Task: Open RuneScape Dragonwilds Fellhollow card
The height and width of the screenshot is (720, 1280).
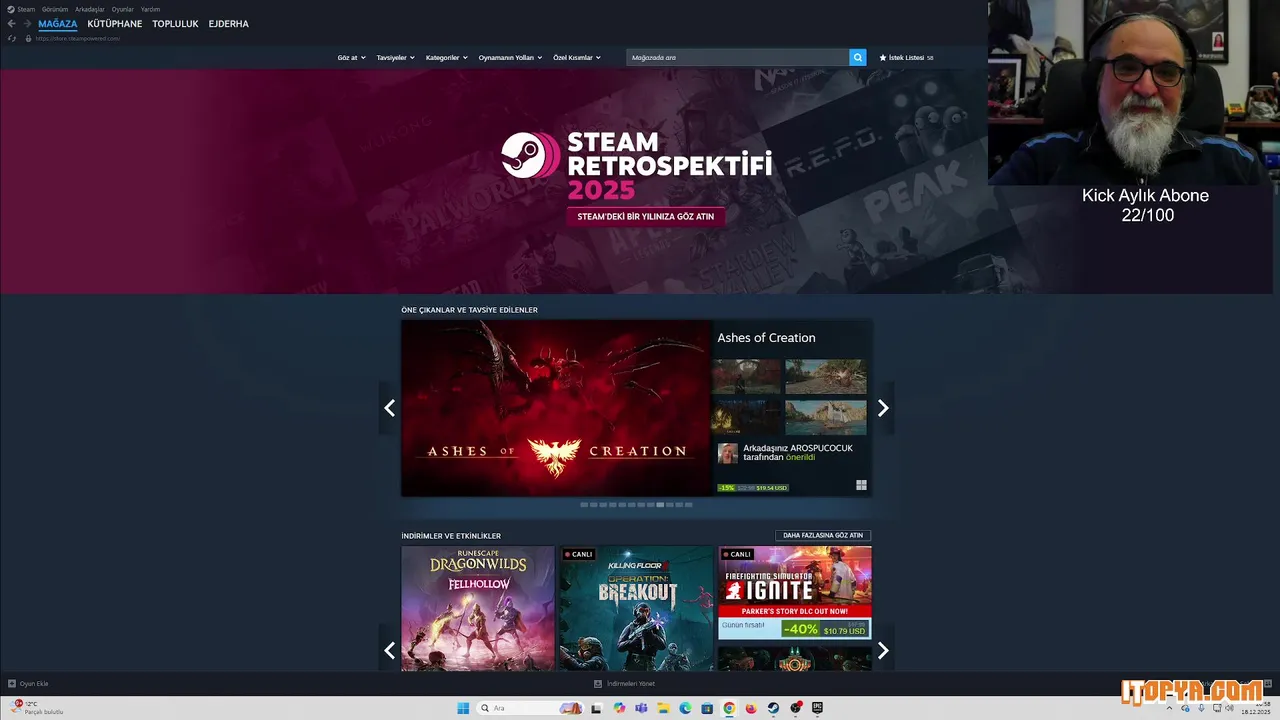Action: [x=478, y=608]
